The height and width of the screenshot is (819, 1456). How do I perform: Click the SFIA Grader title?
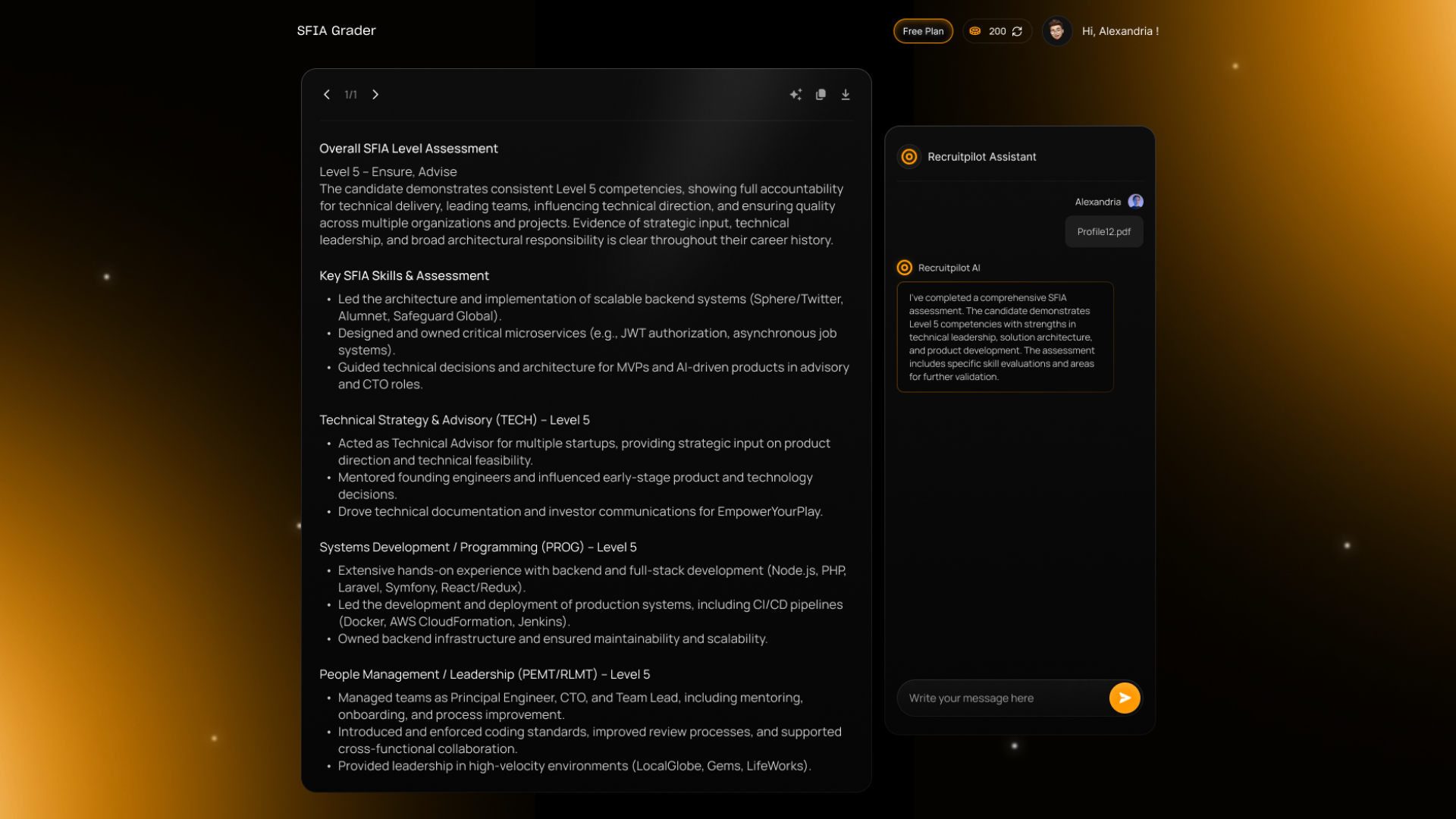[x=336, y=30]
